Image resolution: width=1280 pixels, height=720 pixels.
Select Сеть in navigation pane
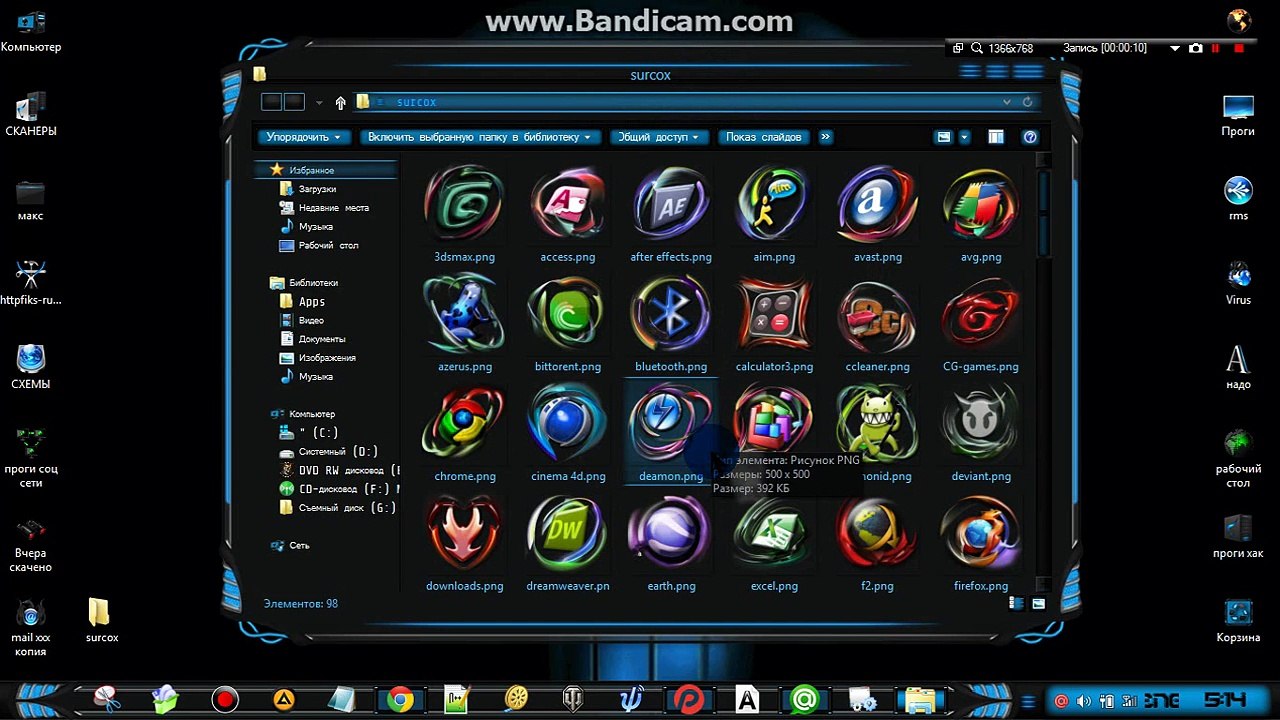[299, 546]
